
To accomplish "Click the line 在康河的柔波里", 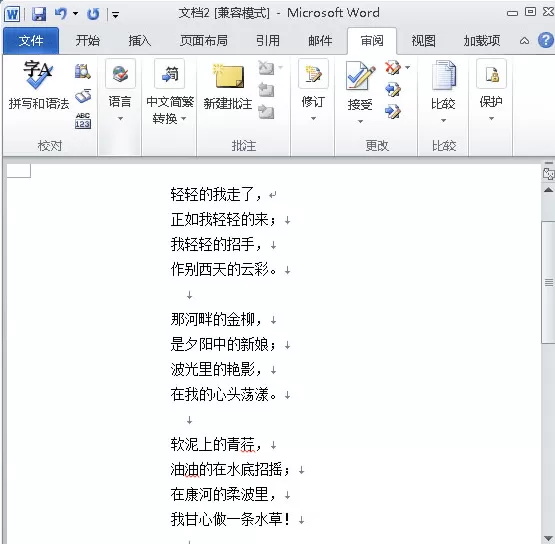I will [223, 494].
